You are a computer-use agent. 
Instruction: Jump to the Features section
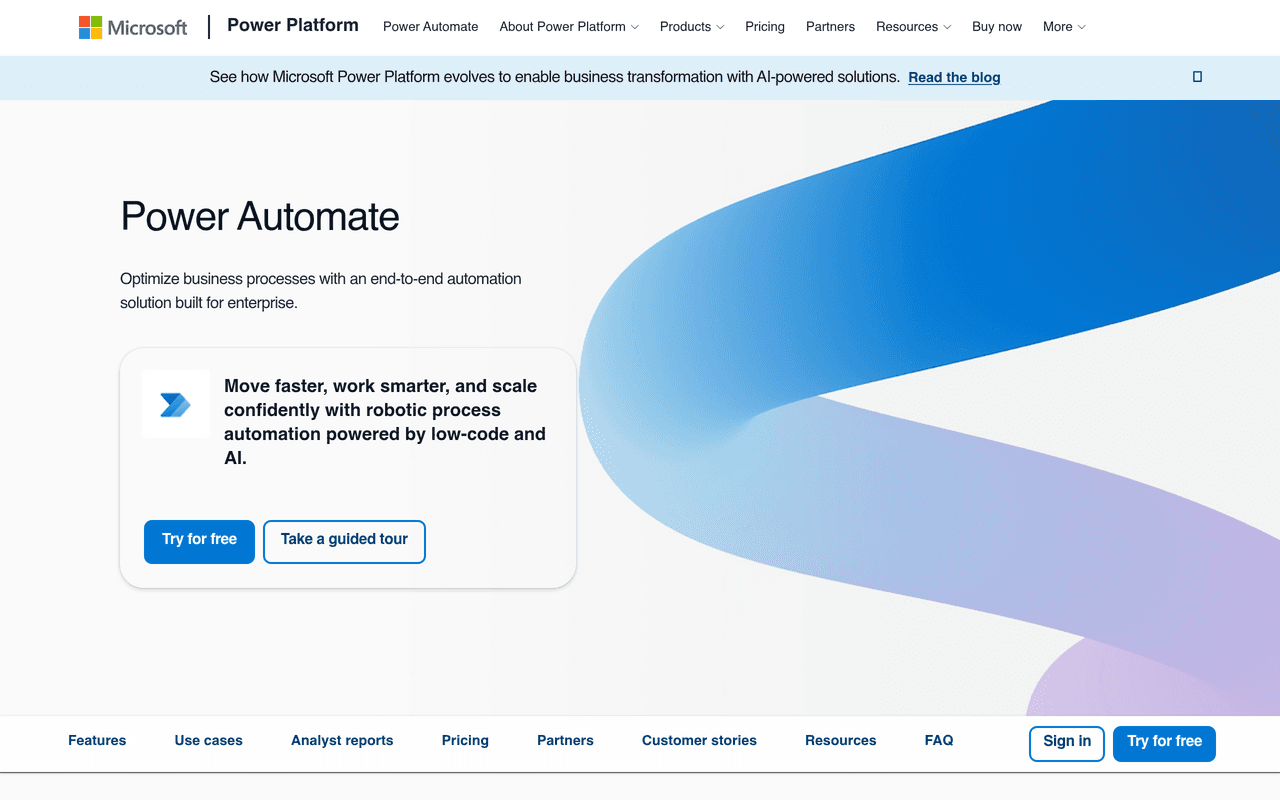(97, 741)
